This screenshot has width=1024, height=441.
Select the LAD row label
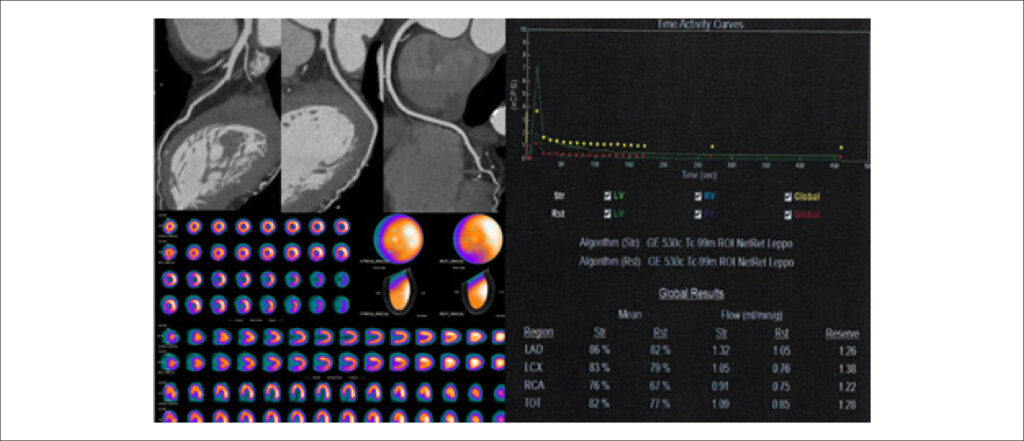point(534,351)
